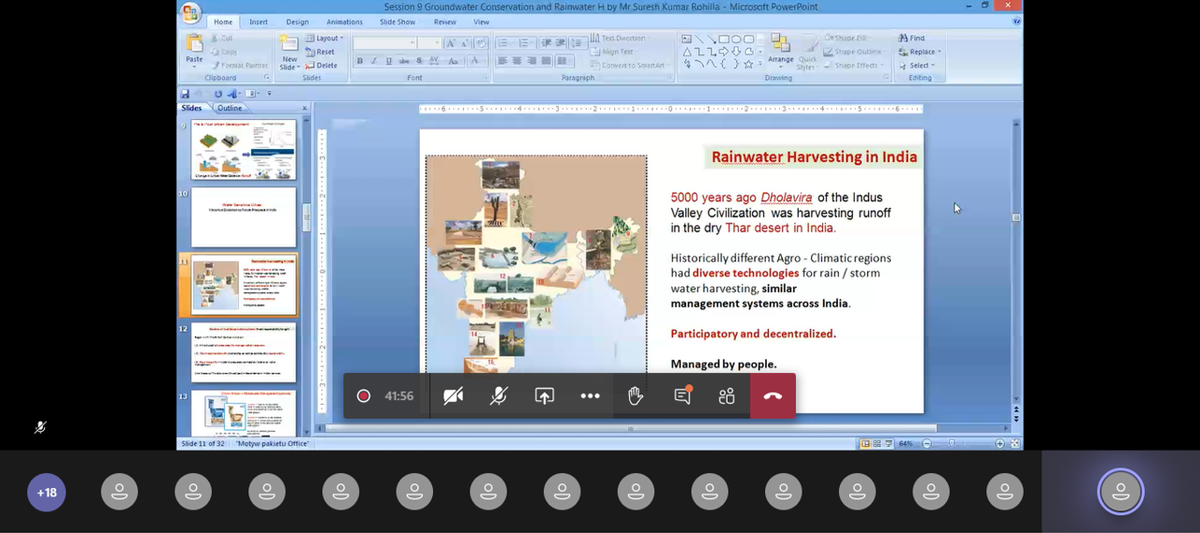The image size is (1200, 533).
Task: Open more actions in the meeting toolbar
Action: point(590,396)
